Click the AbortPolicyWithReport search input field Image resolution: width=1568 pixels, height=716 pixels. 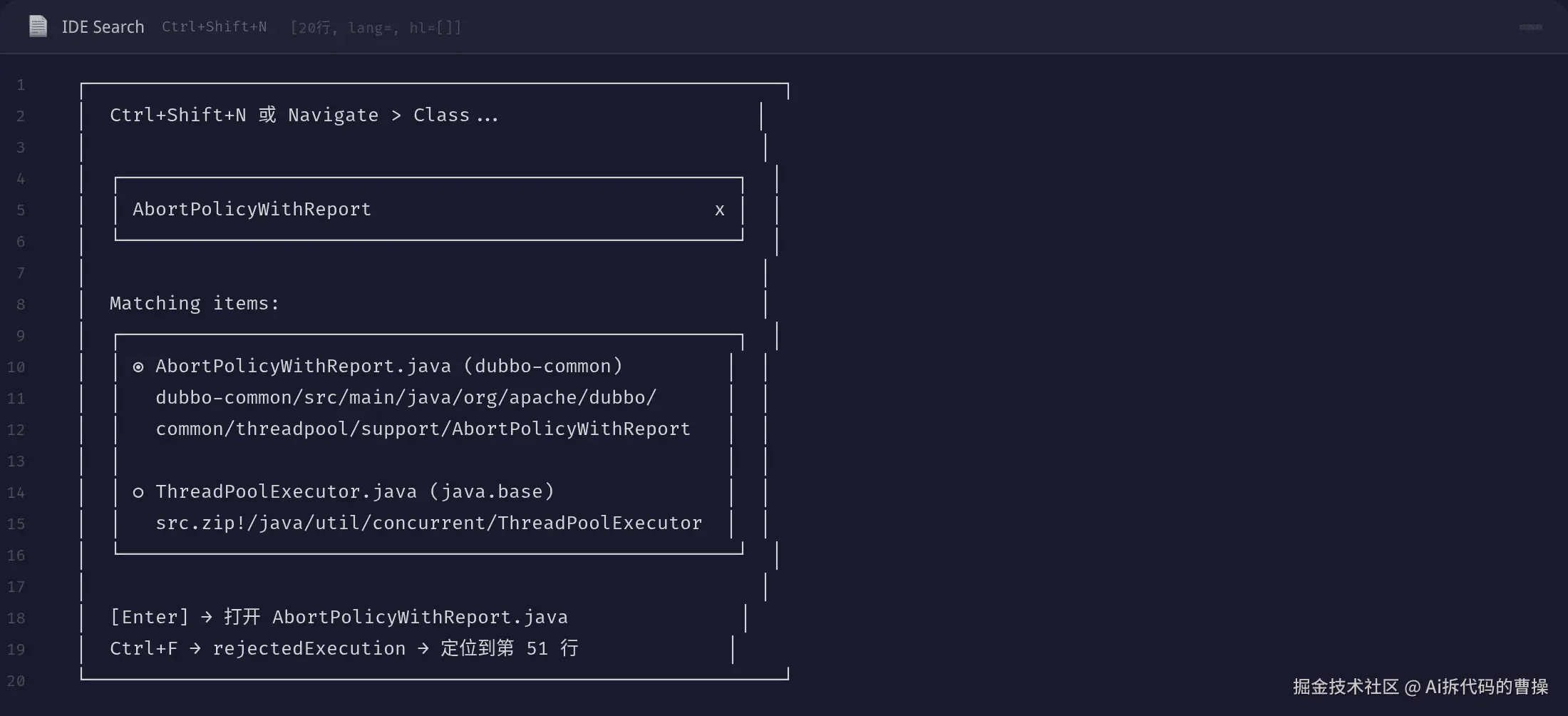tap(428, 209)
